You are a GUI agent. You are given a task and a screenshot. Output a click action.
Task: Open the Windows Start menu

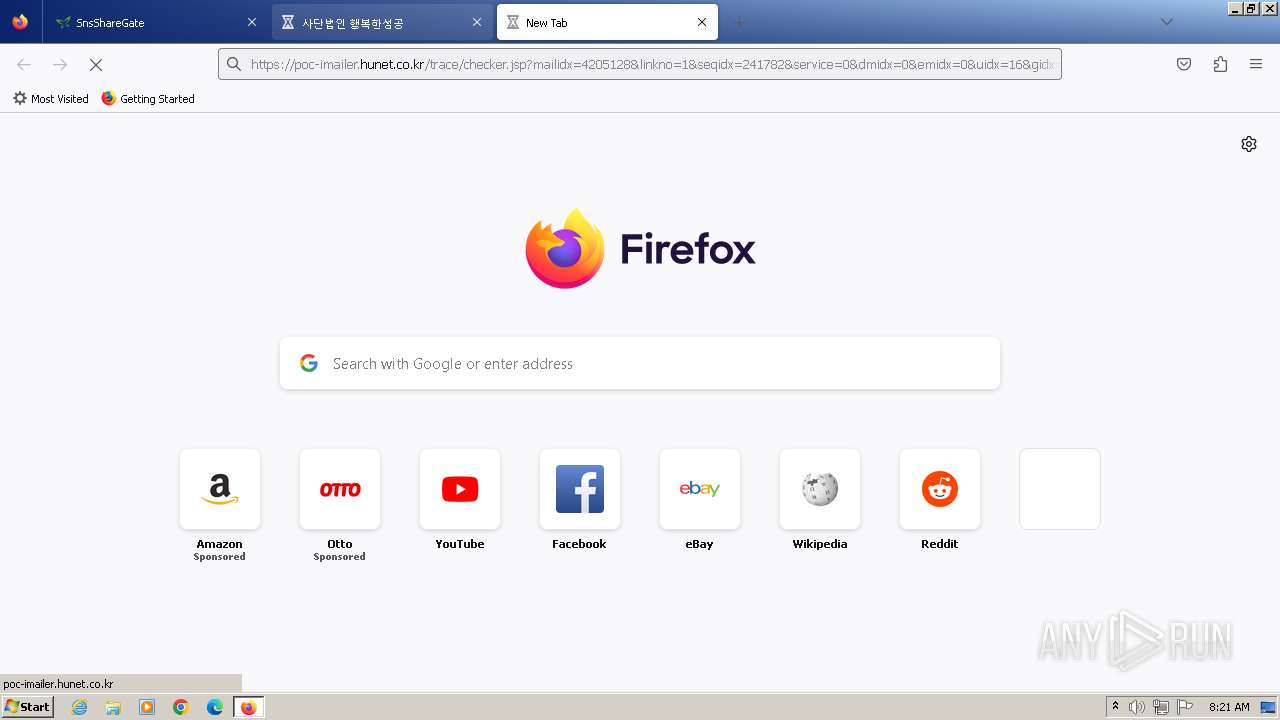[x=28, y=707]
